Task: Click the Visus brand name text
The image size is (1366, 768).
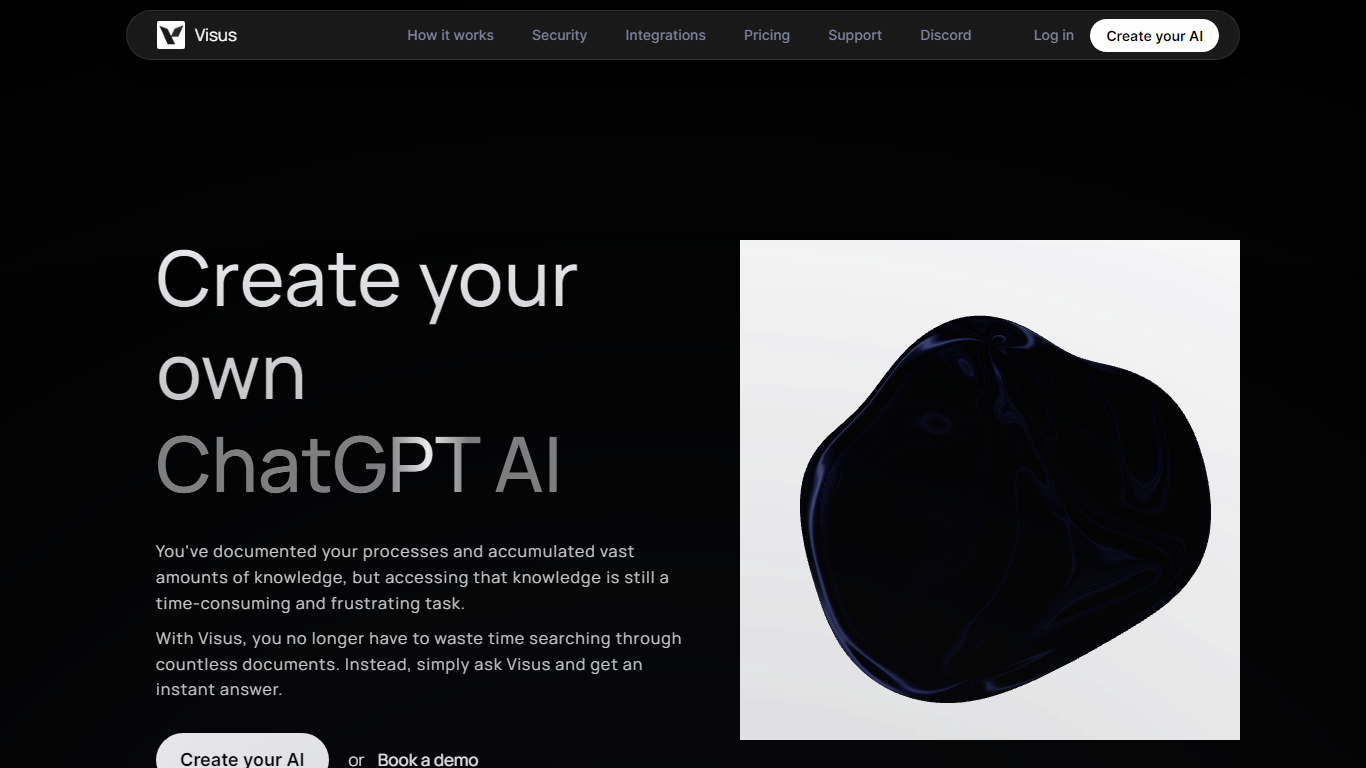Action: (x=216, y=35)
